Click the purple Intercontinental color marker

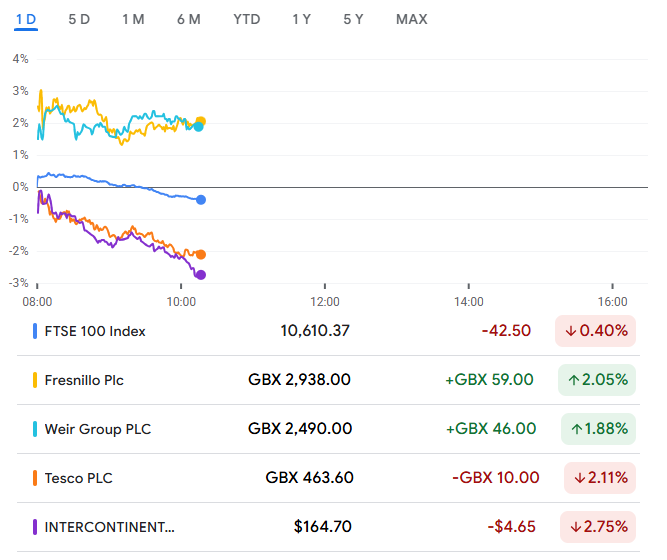click(x=35, y=527)
